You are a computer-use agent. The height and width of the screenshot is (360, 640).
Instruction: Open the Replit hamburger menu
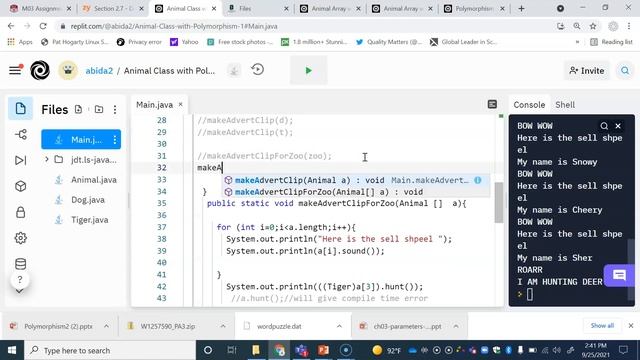(x=16, y=70)
